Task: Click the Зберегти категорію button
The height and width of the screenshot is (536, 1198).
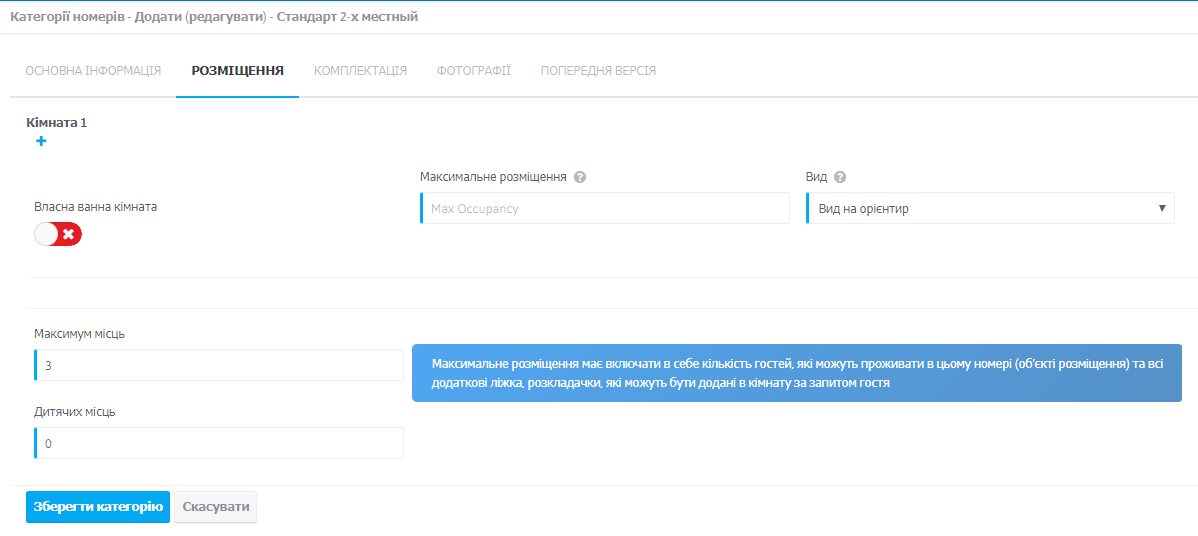Action: point(98,507)
